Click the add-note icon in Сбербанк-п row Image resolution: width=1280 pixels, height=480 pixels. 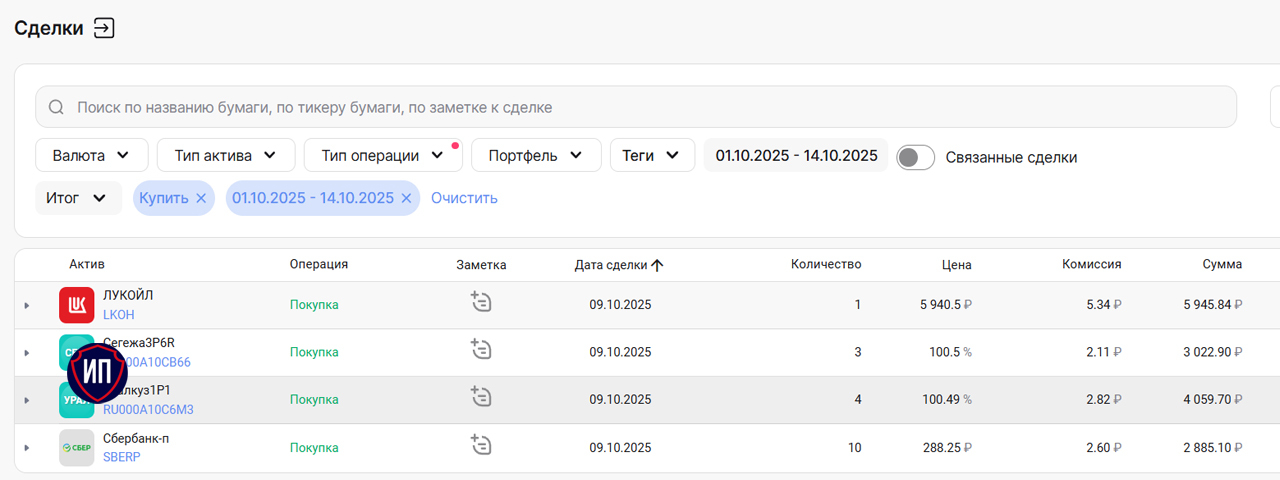click(x=481, y=445)
